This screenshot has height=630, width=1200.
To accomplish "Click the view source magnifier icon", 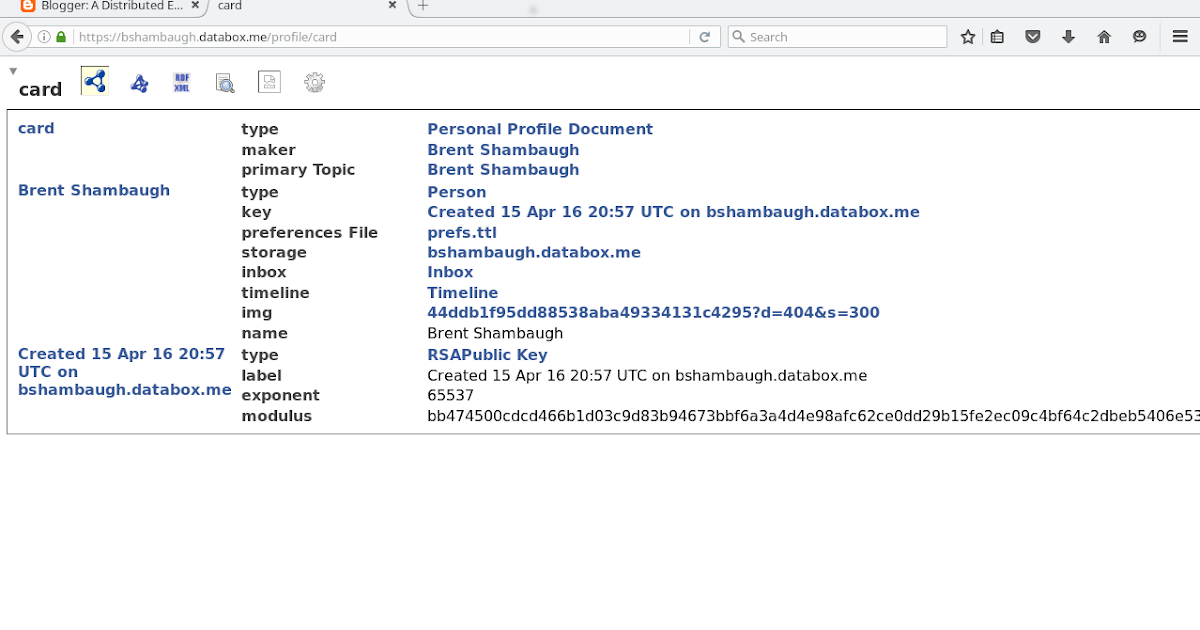I will tap(224, 81).
